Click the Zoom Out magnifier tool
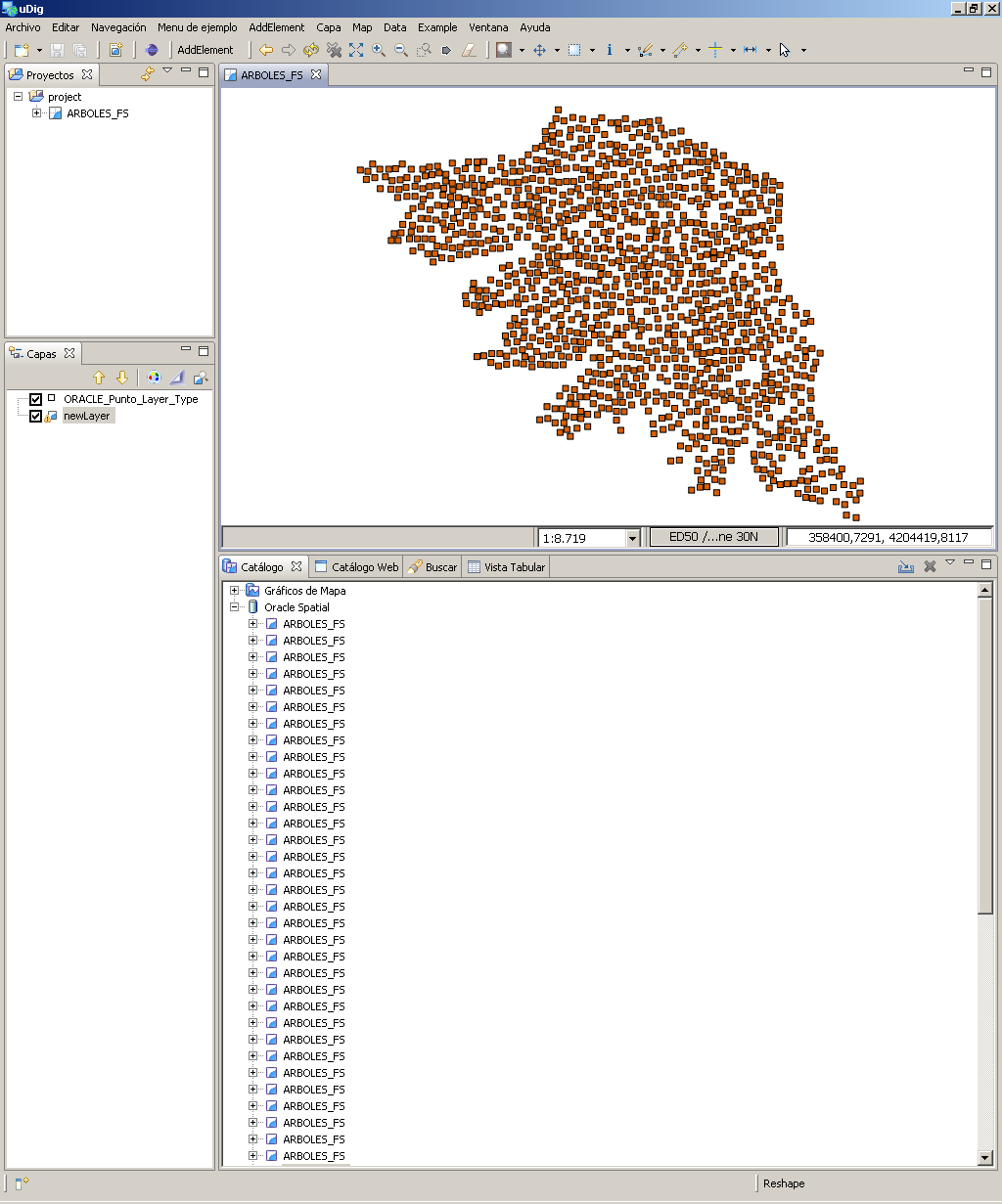The height and width of the screenshot is (1204, 1002). coord(401,50)
